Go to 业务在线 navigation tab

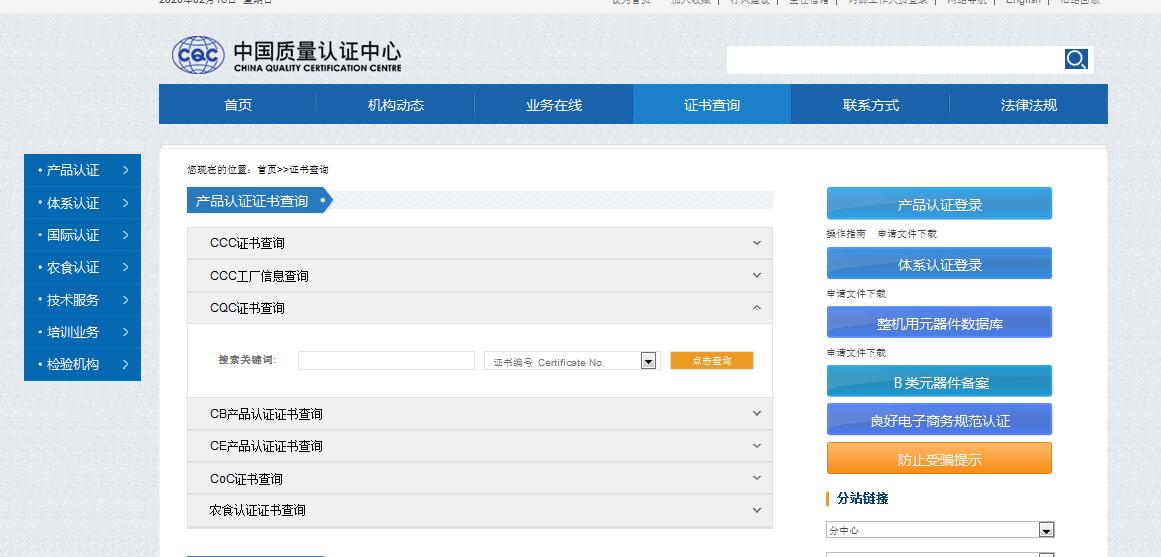pyautogui.click(x=553, y=105)
